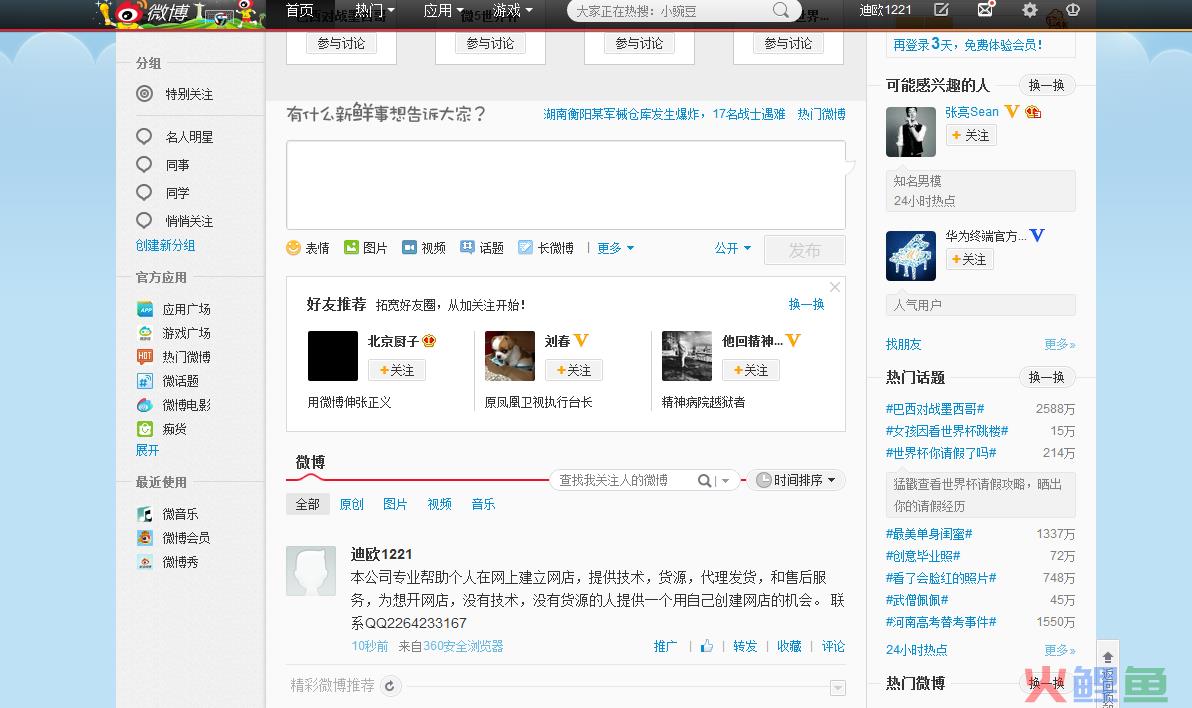
Task: Open the dropdown arrow next to the feed search
Action: pos(725,481)
